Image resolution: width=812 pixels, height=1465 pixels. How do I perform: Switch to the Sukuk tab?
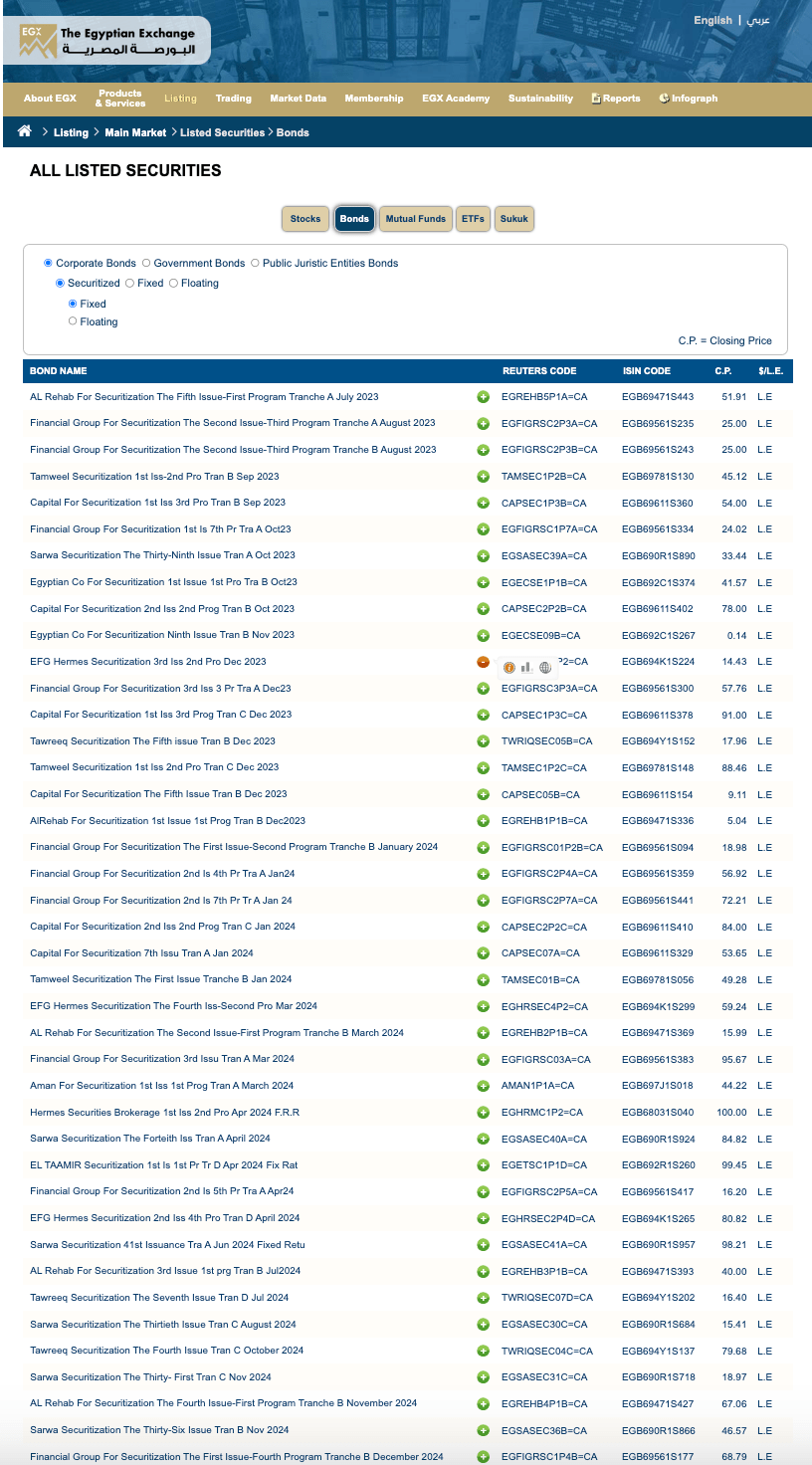pyautogui.click(x=514, y=219)
